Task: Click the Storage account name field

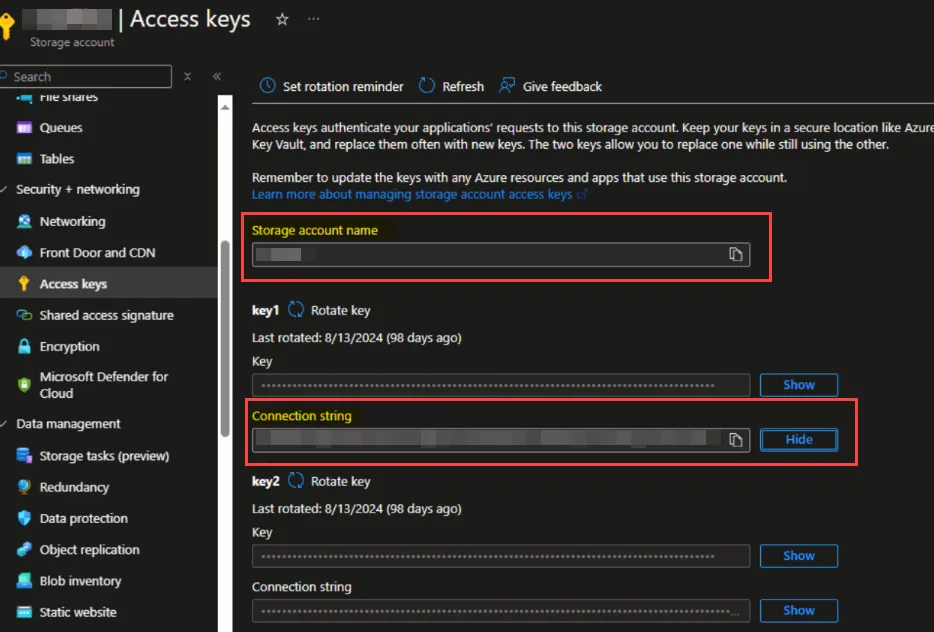Action: pyautogui.click(x=500, y=254)
